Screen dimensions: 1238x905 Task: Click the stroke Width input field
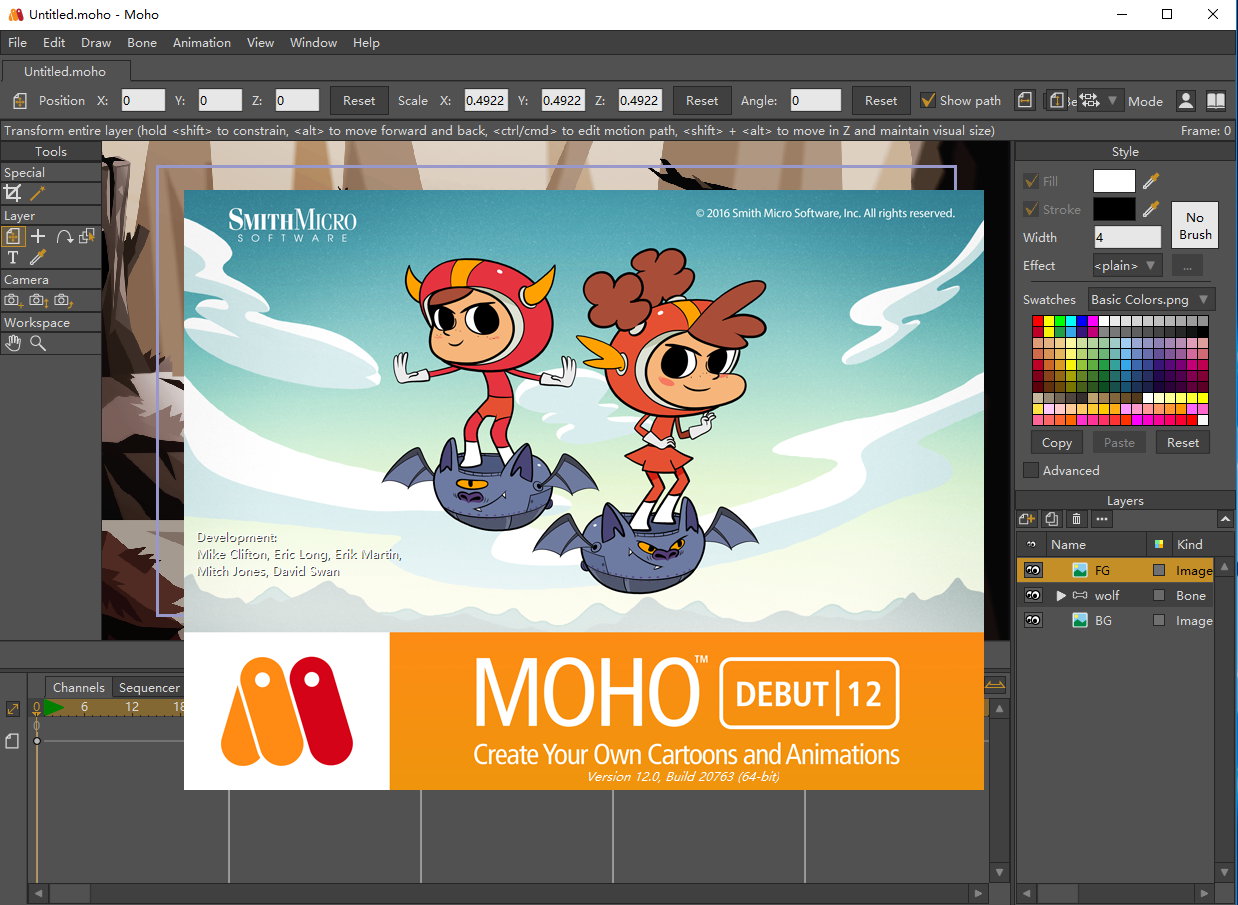coord(1127,237)
